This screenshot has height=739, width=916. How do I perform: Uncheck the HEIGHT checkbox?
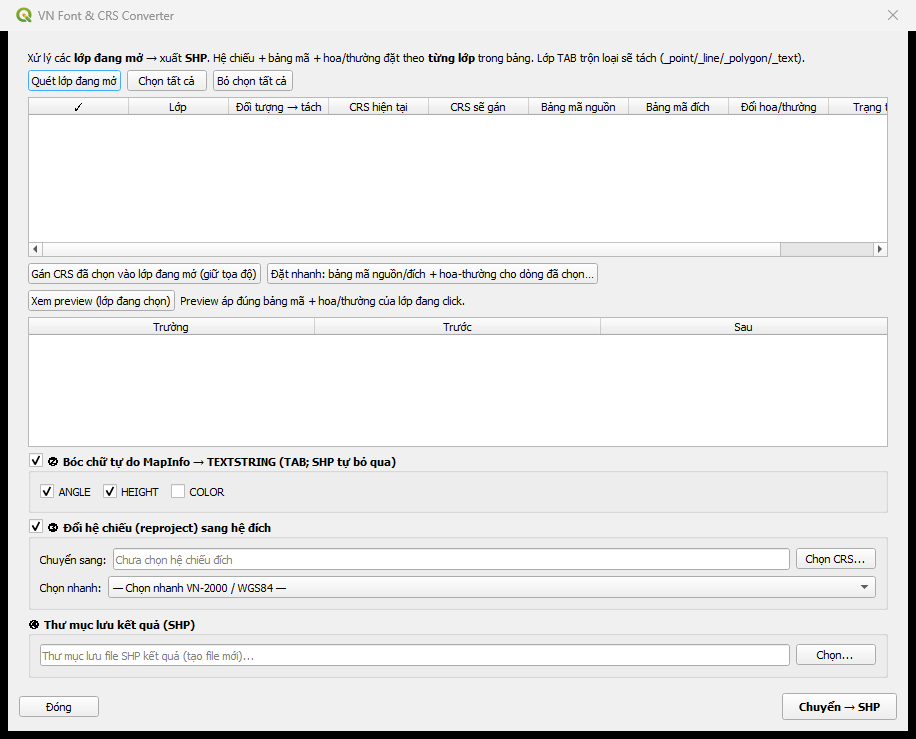click(109, 491)
